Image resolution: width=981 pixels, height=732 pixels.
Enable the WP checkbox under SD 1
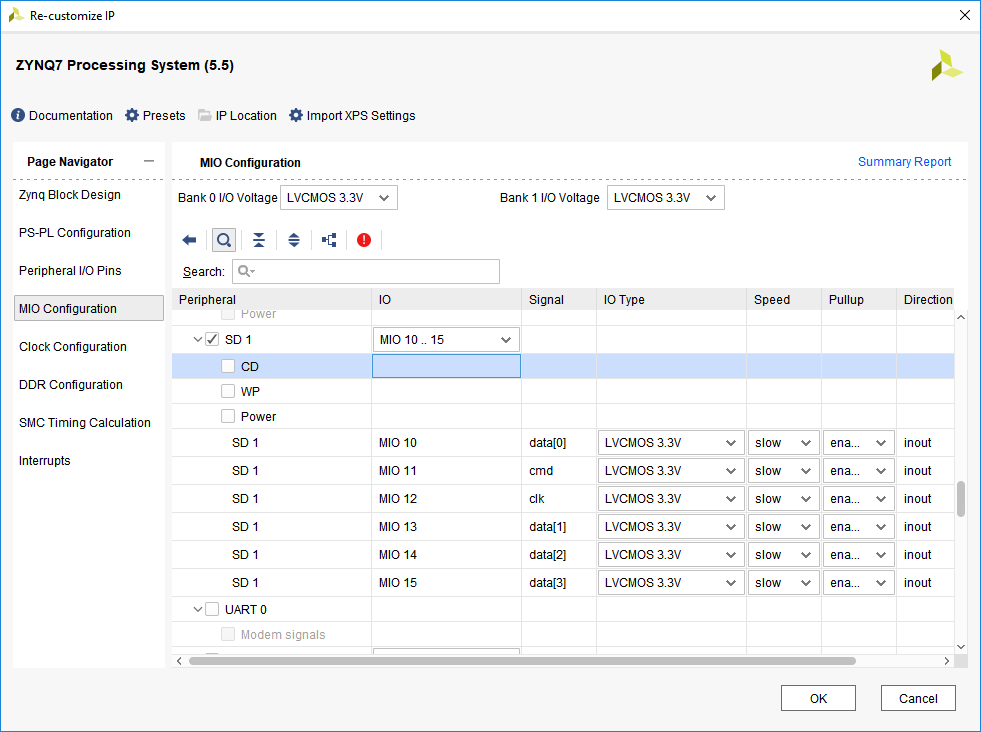[228, 391]
